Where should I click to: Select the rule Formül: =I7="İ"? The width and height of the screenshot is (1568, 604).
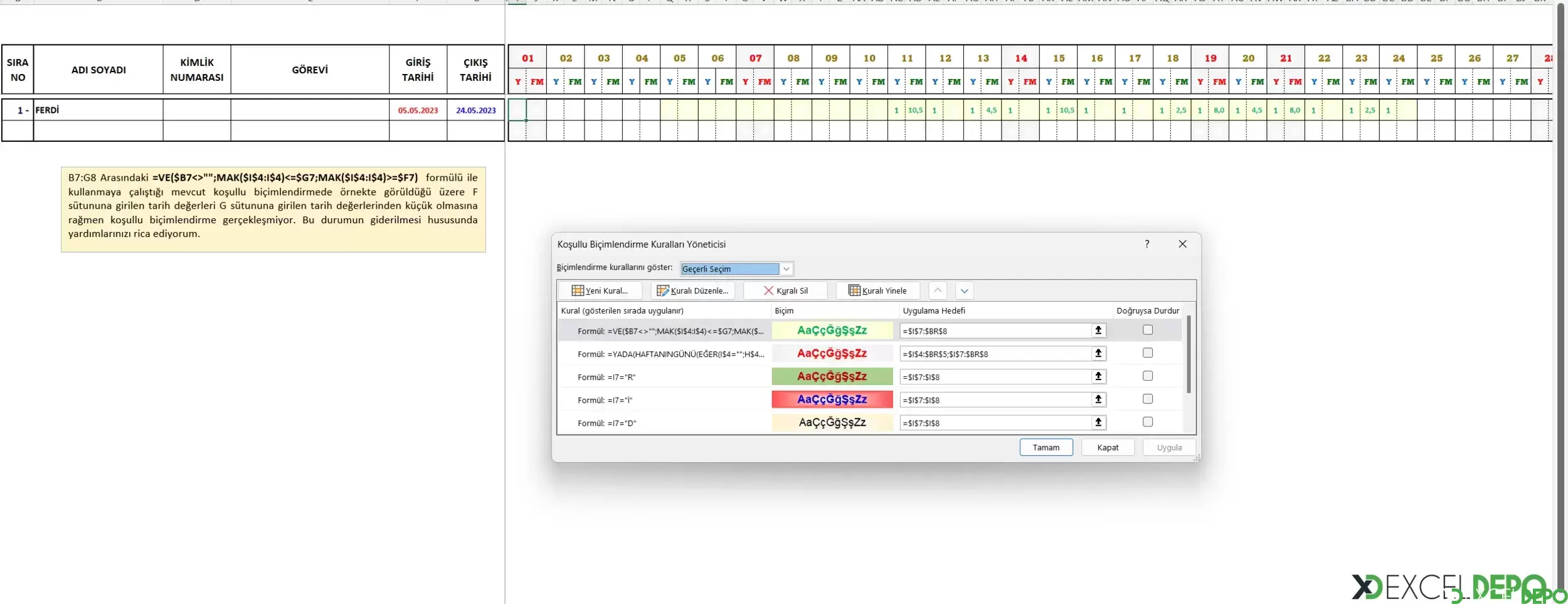tap(605, 400)
